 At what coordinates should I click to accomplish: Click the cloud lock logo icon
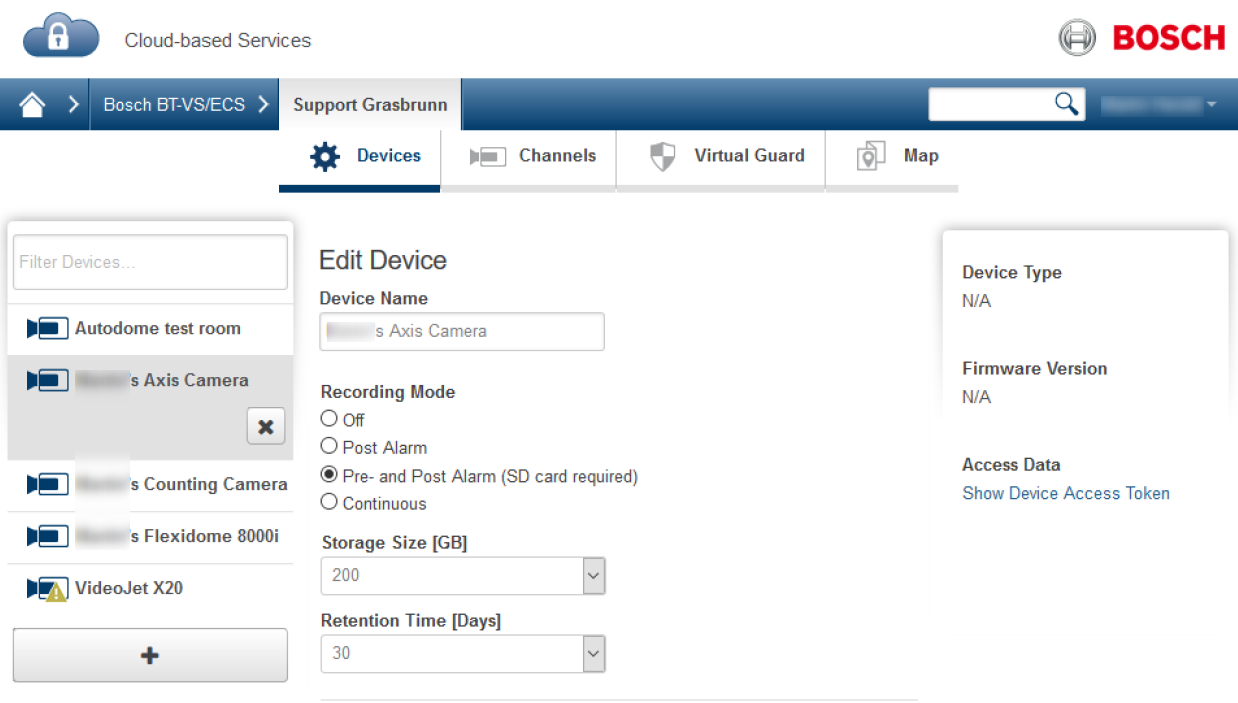coord(61,38)
